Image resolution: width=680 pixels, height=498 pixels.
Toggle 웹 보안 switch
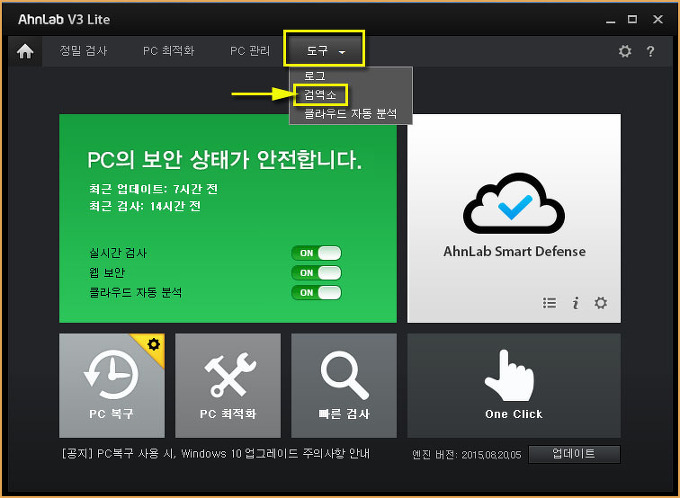tap(317, 273)
